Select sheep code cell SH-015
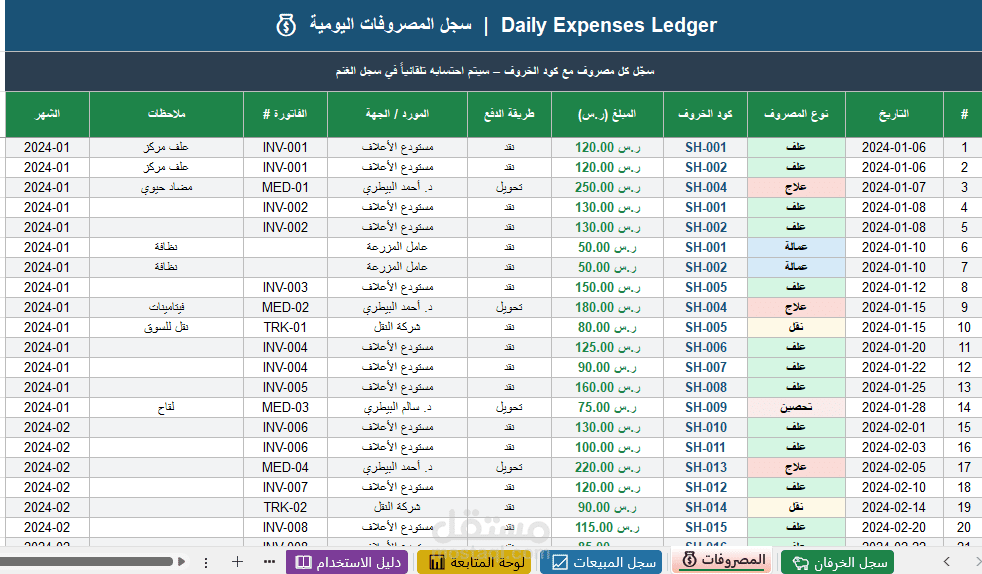The width and height of the screenshot is (982, 574). click(705, 528)
